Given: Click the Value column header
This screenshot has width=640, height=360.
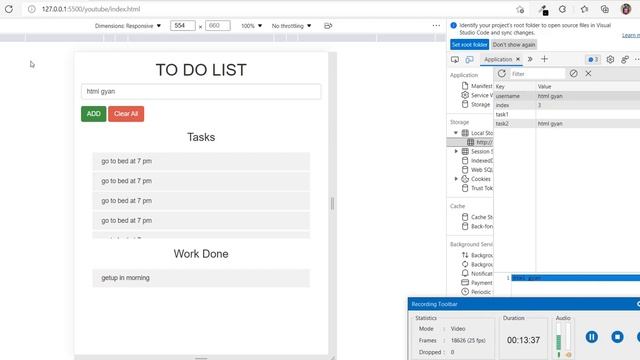Looking at the screenshot, I should (588, 87).
